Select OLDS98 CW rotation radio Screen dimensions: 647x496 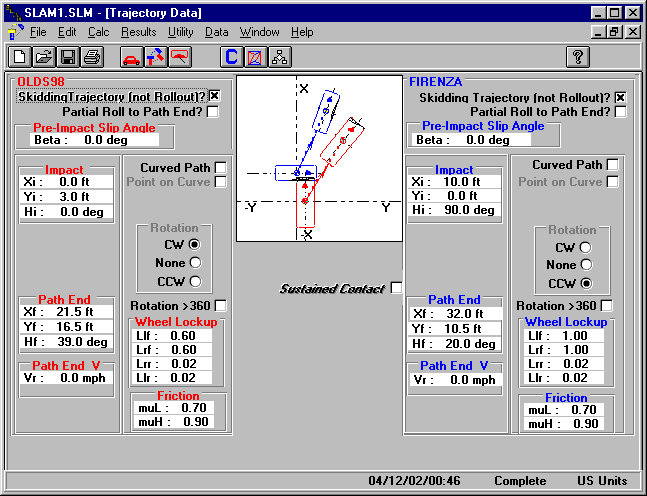(195, 244)
